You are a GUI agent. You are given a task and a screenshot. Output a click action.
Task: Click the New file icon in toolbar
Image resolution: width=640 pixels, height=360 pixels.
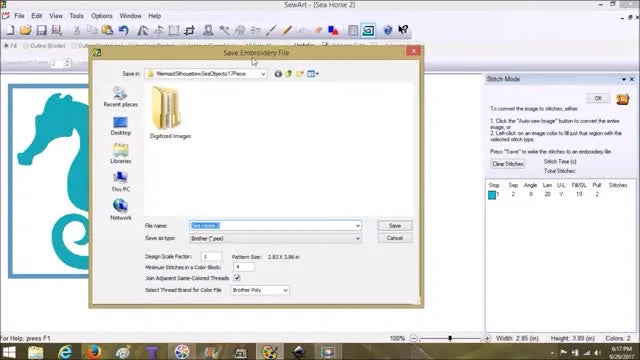(x=10, y=30)
